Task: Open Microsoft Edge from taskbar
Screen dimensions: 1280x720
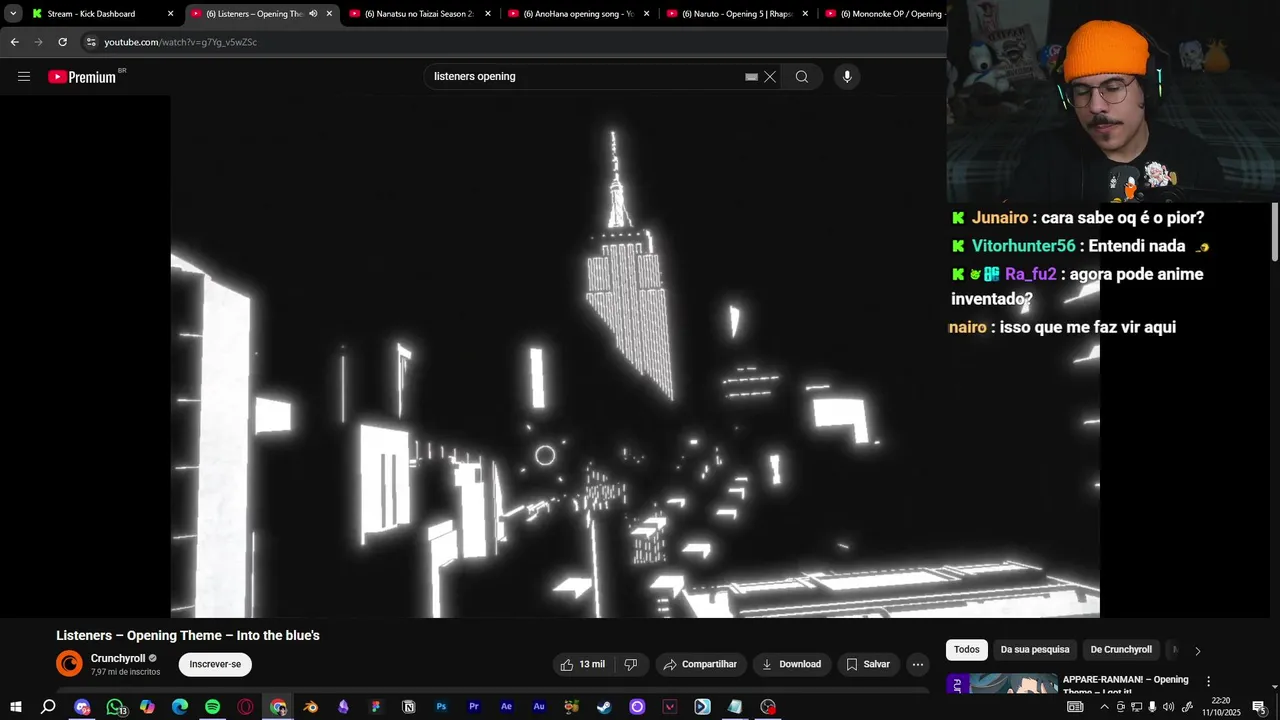Action: pos(180,707)
